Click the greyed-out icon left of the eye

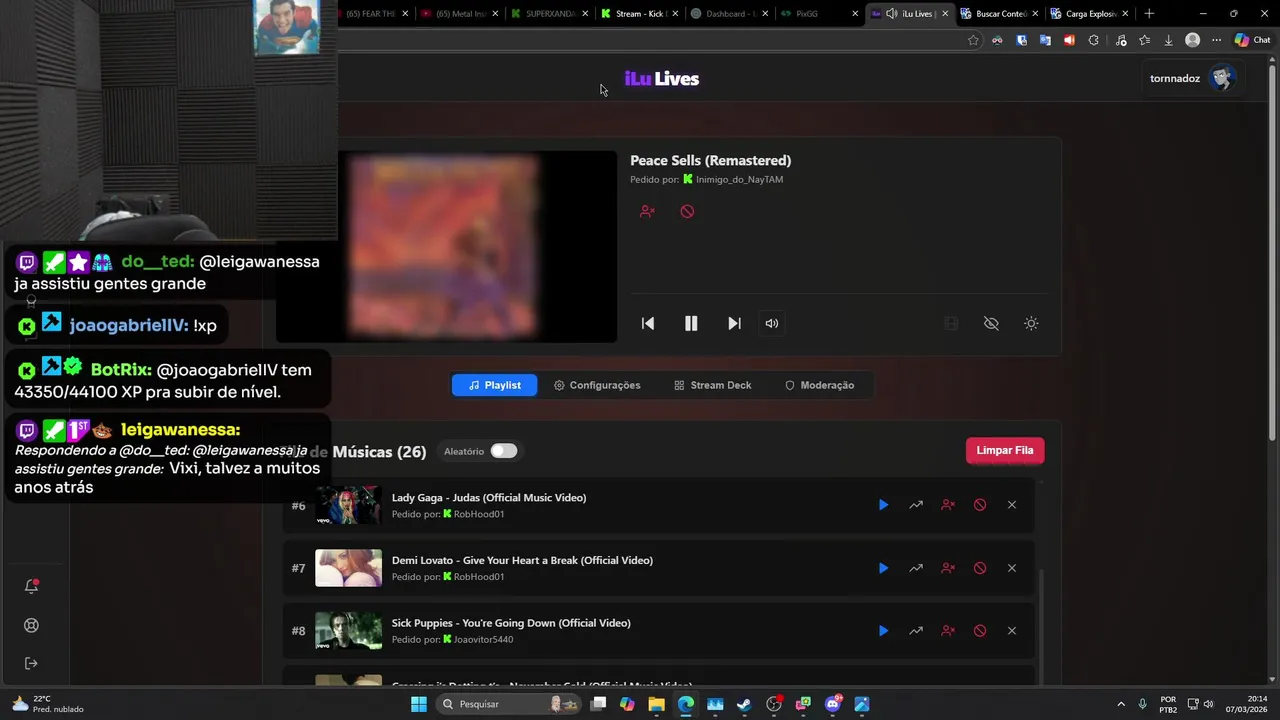click(x=951, y=323)
